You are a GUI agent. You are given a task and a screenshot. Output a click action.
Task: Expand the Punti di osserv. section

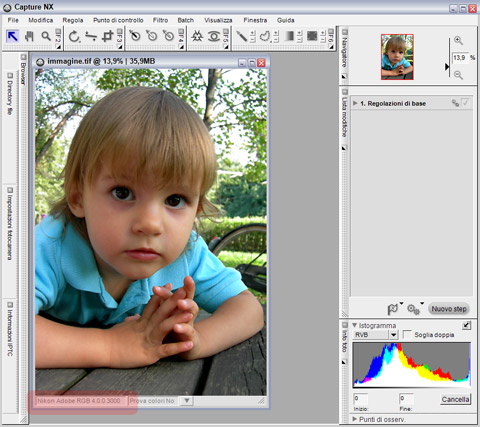pyautogui.click(x=354, y=419)
